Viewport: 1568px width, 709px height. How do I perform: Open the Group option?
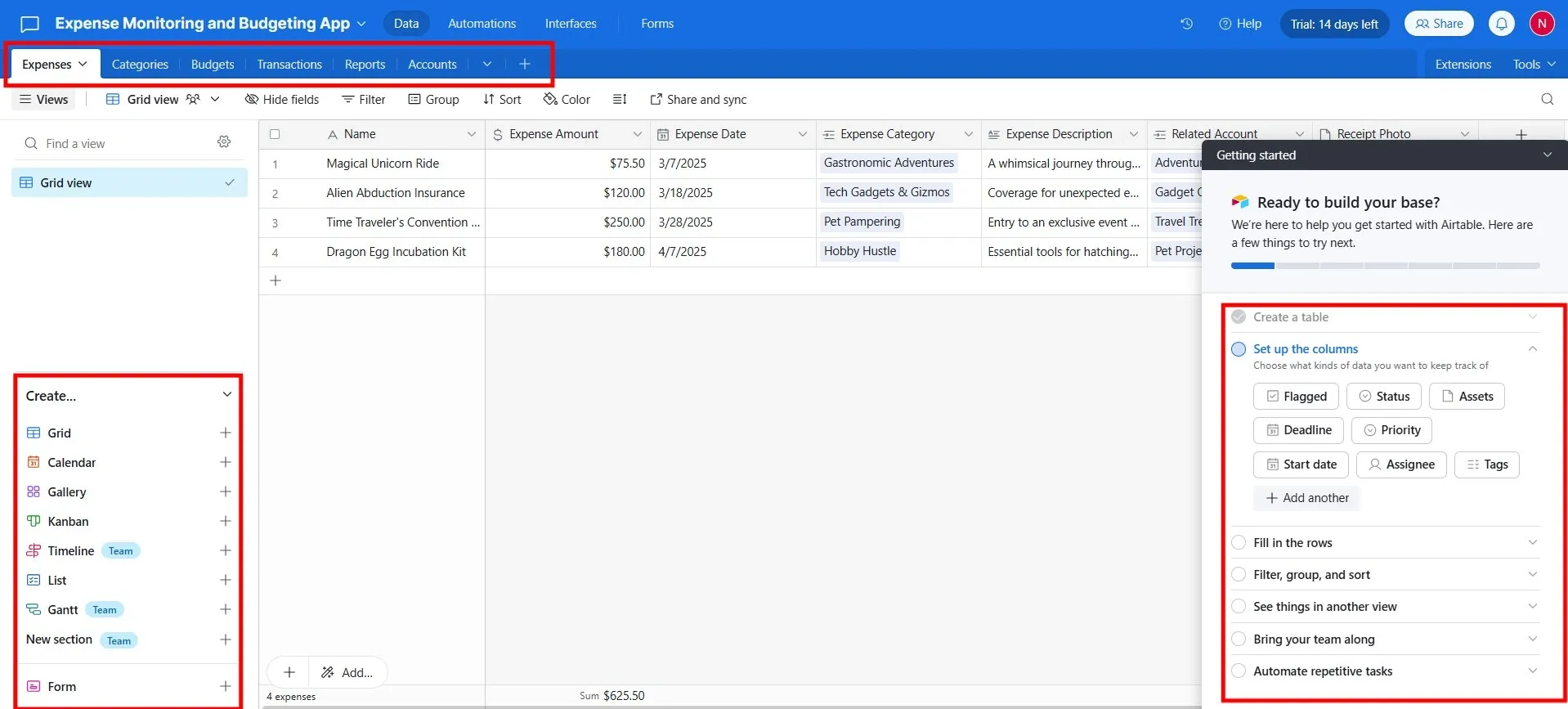click(x=434, y=99)
